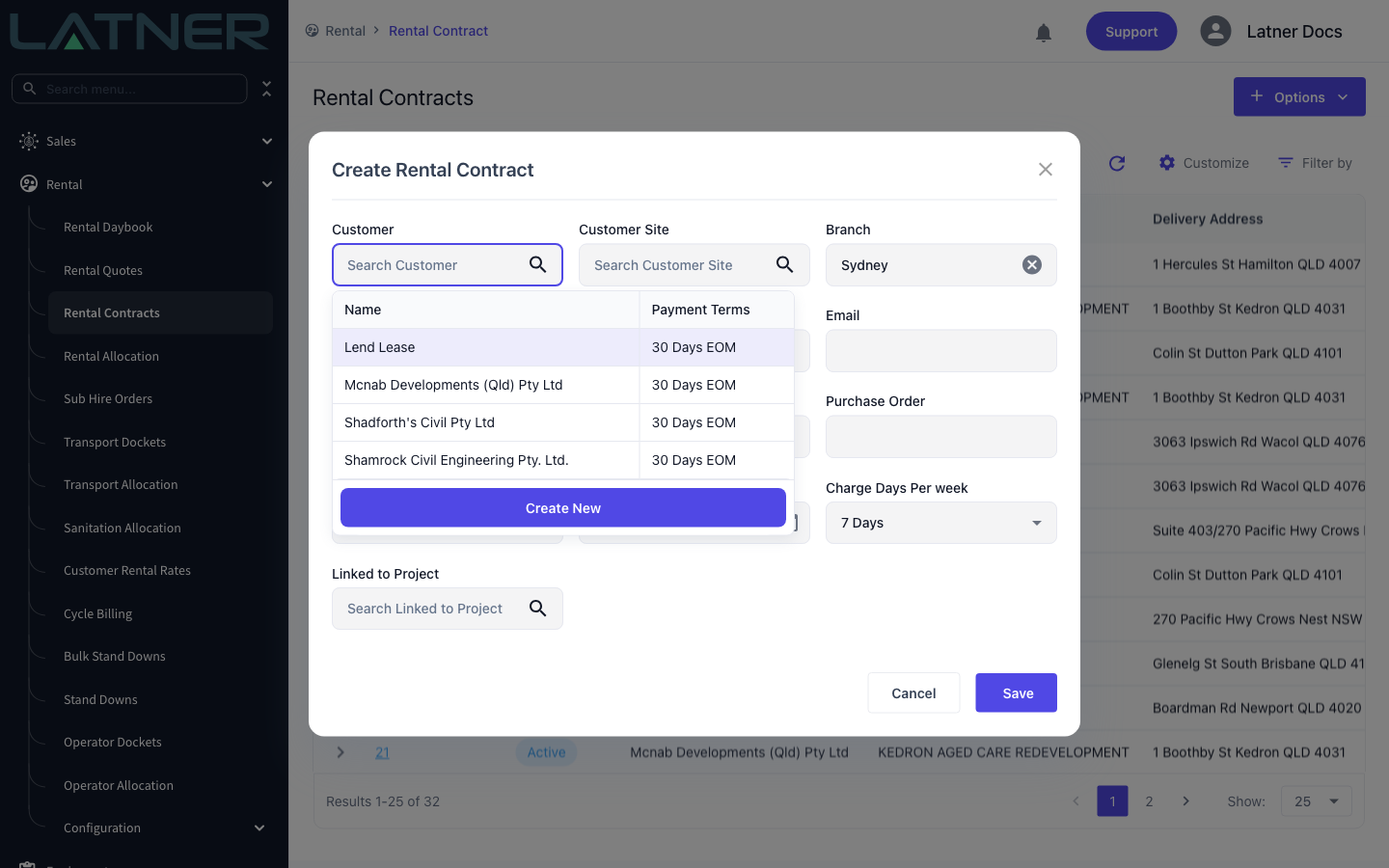
Task: Click Create New customer button
Action: point(563,507)
